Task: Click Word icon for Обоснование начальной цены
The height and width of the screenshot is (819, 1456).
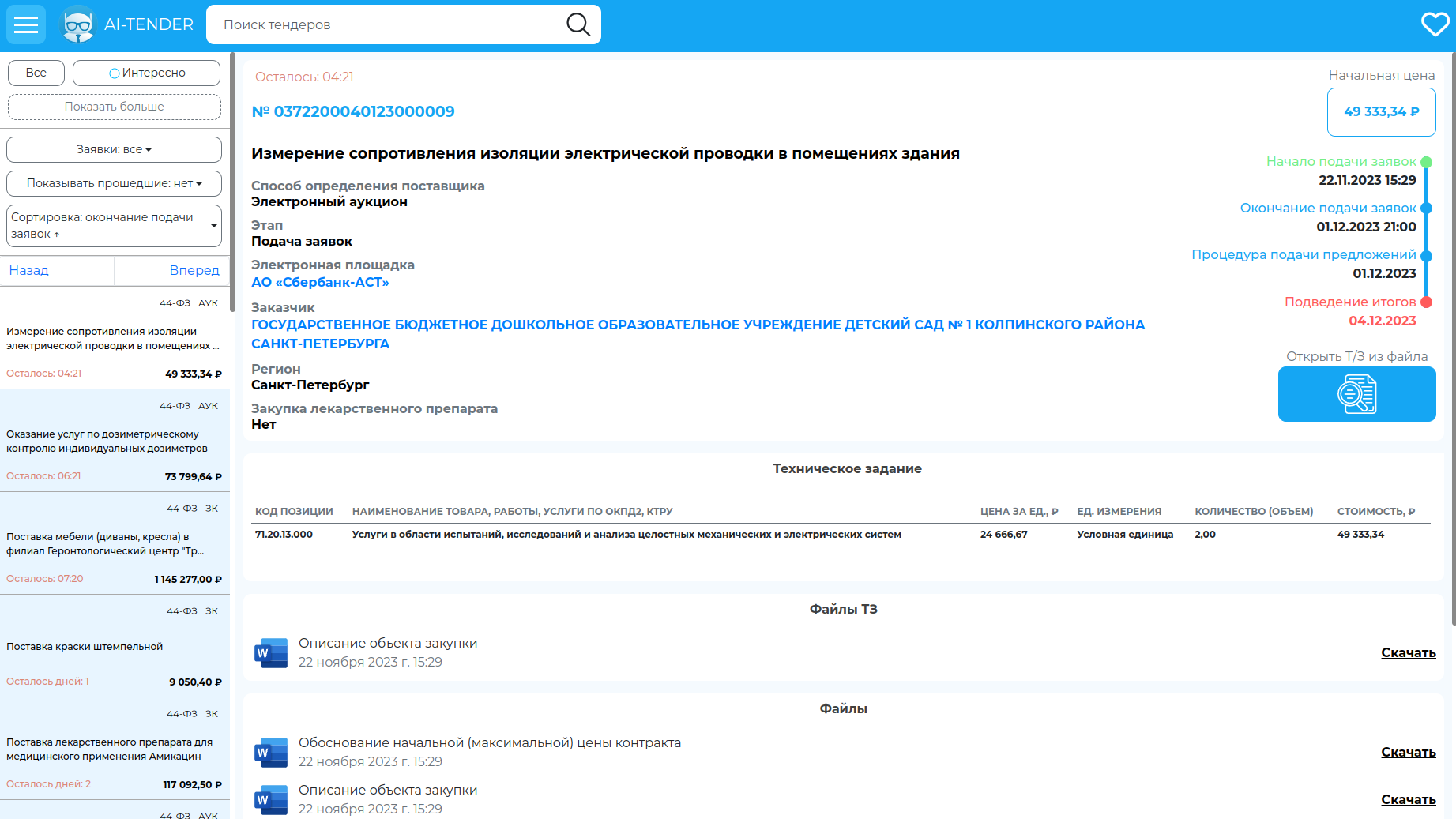Action: [x=271, y=753]
